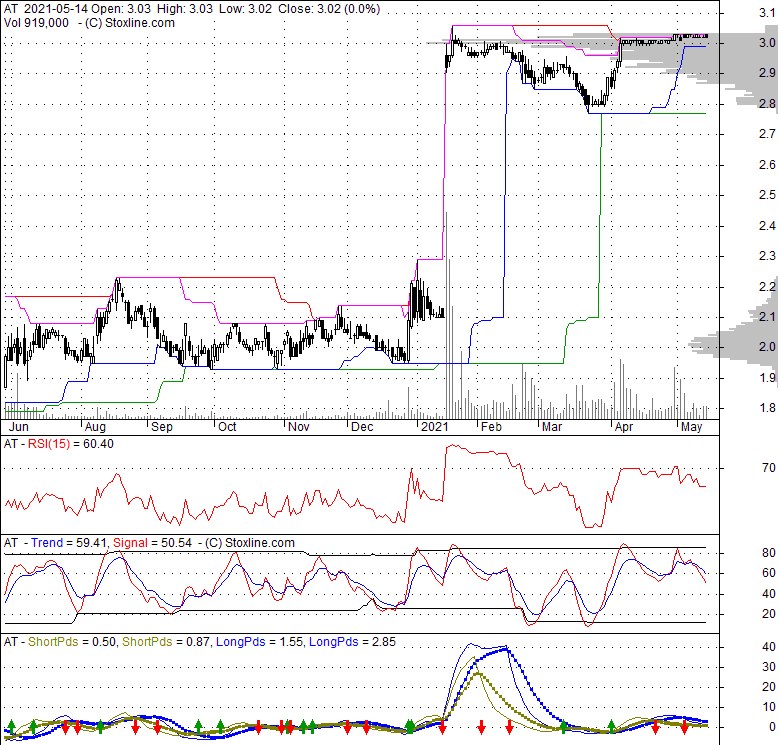Image resolution: width=780 pixels, height=745 pixels.
Task: Click price axis label 1.9
Action: (x=768, y=377)
